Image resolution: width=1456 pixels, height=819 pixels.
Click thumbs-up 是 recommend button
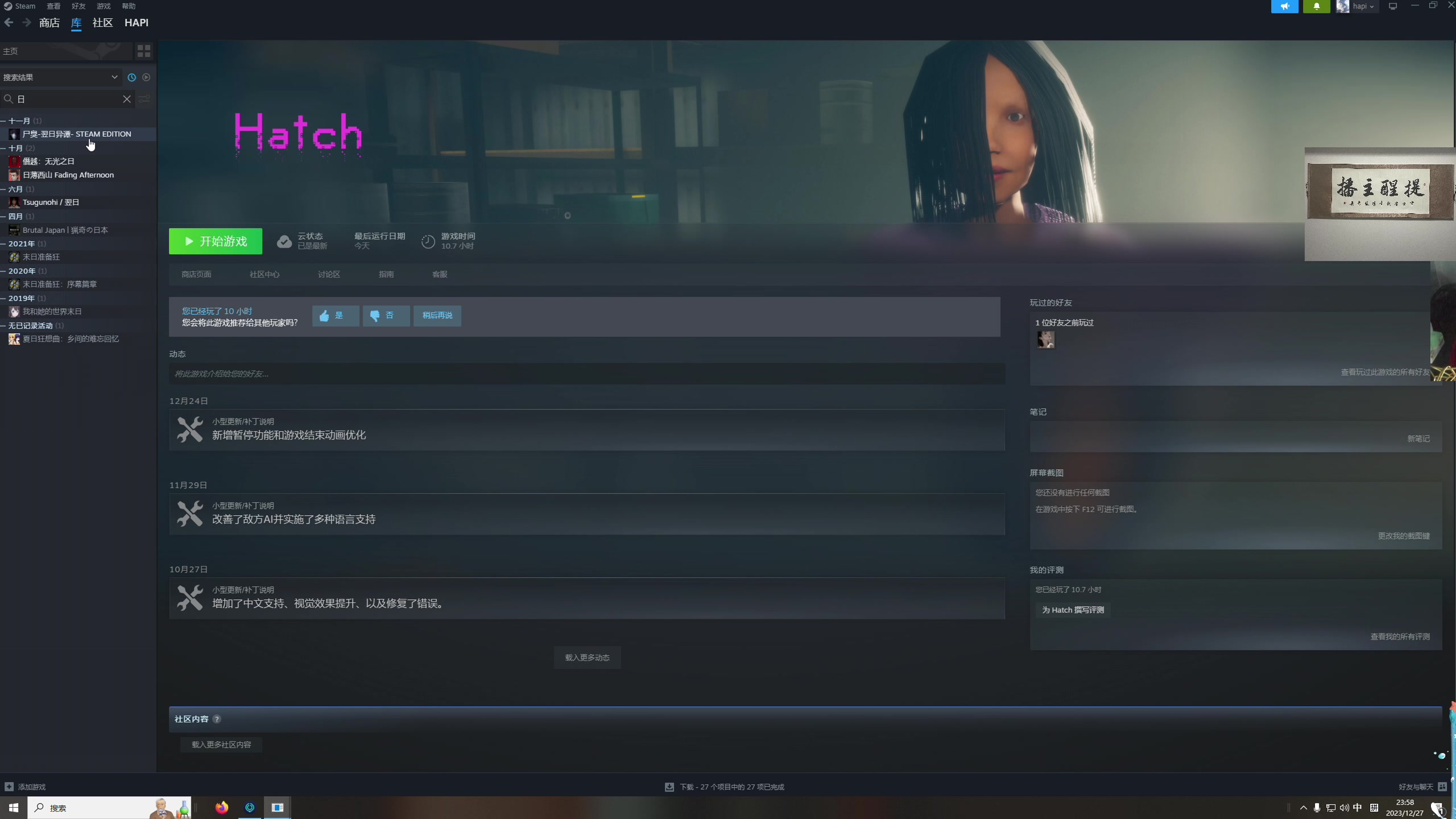pyautogui.click(x=335, y=316)
